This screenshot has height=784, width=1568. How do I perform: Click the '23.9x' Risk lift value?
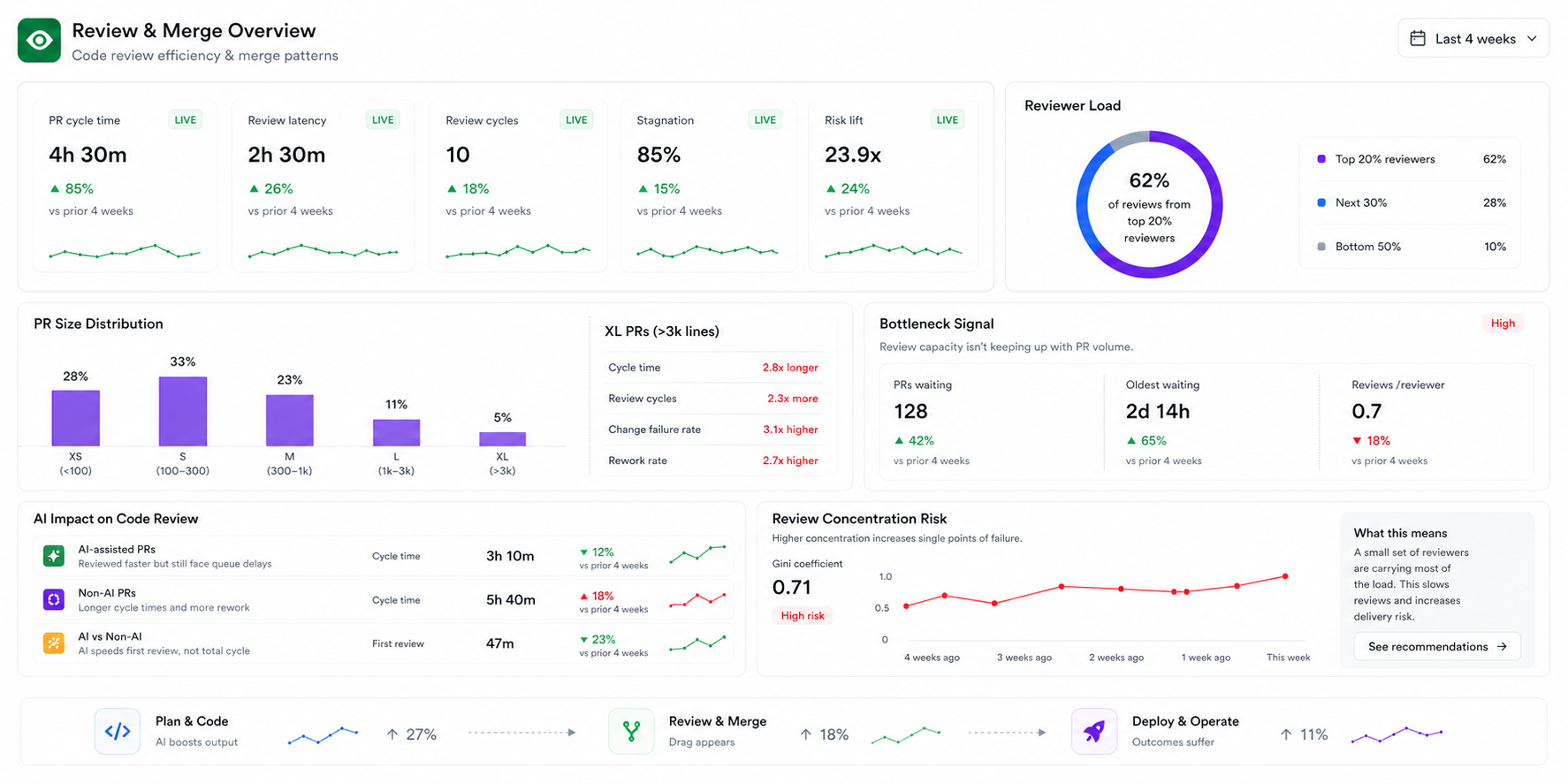(853, 155)
